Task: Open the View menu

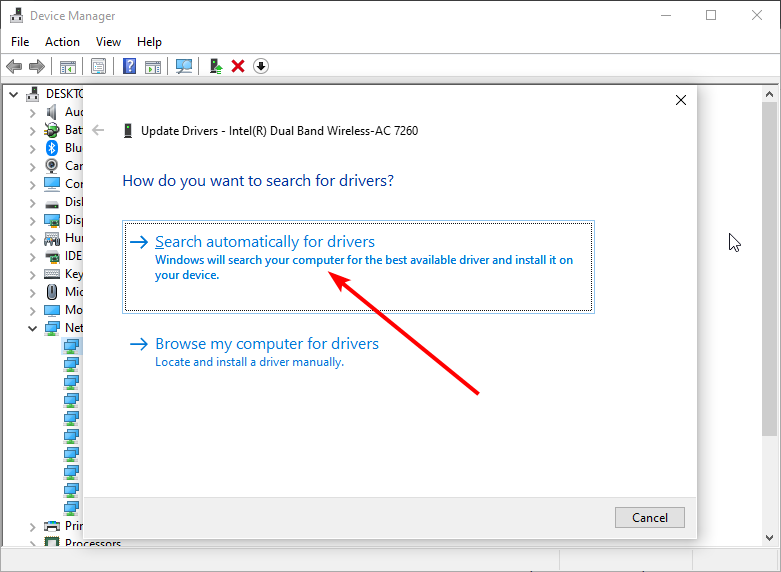Action: coord(108,42)
